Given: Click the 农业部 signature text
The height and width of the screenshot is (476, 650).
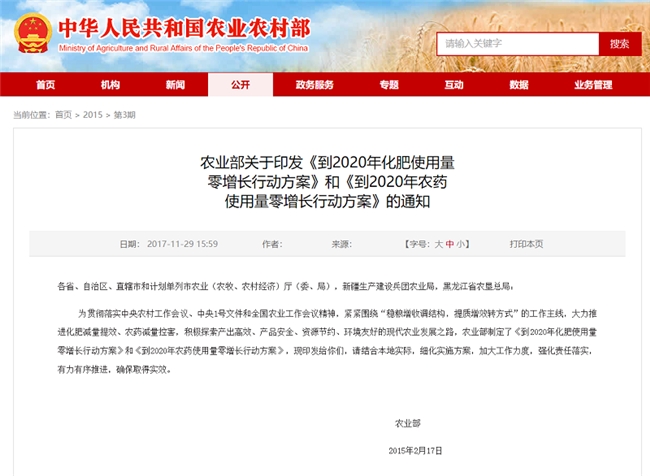Looking at the screenshot, I should point(407,423).
